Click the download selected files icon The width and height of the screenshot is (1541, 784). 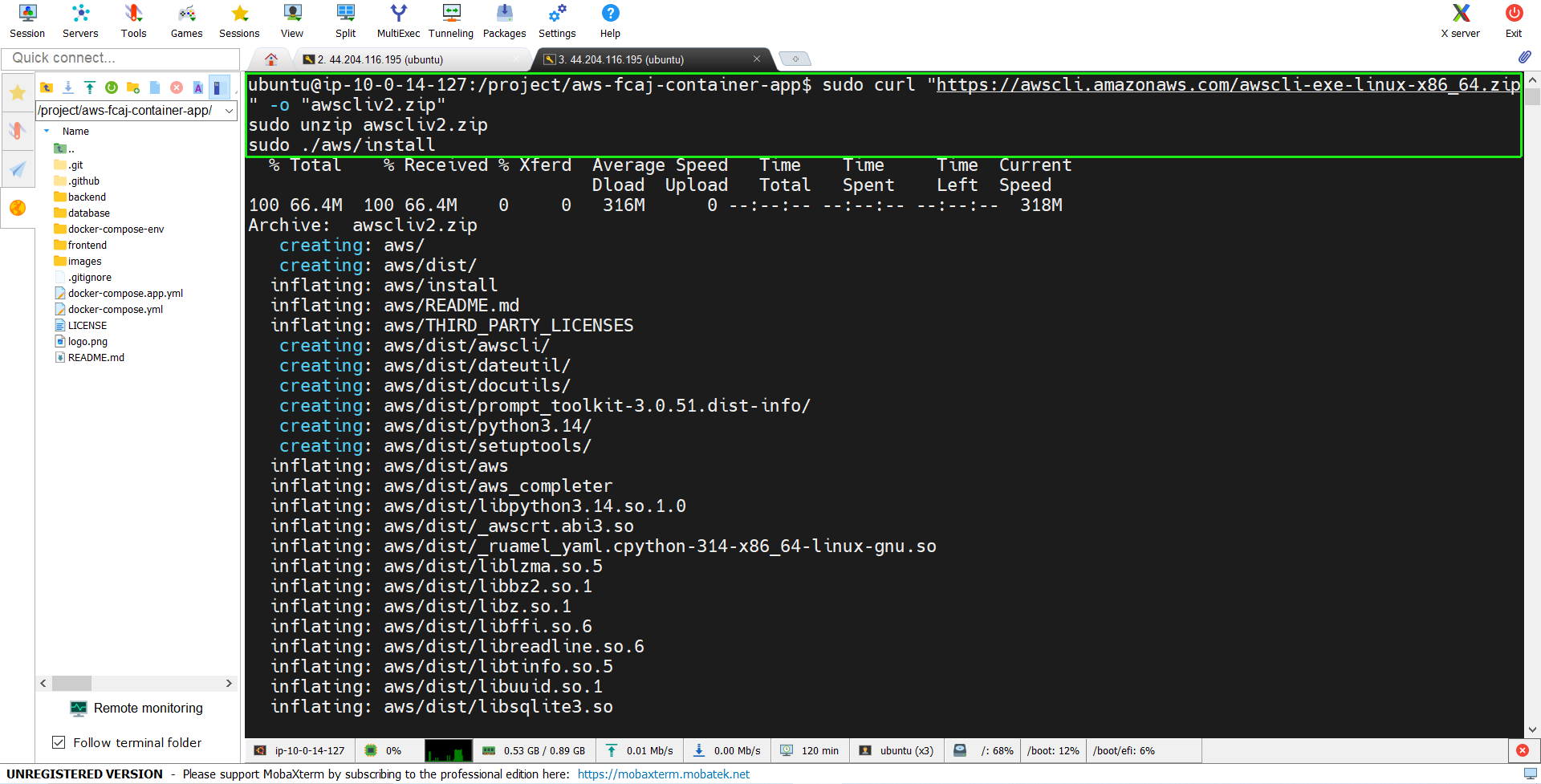click(x=68, y=87)
